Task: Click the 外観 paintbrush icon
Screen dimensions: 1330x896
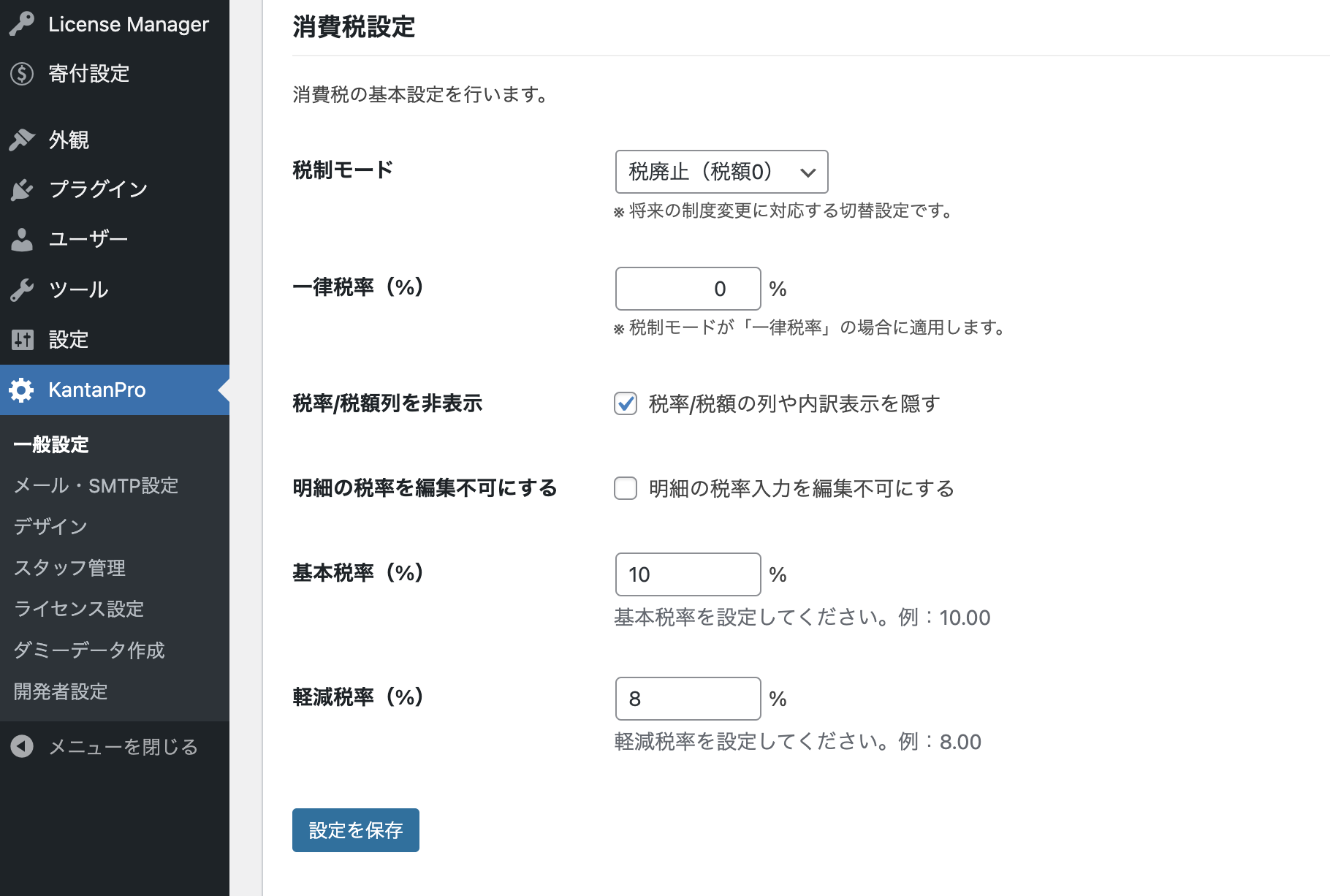Action: [x=22, y=140]
